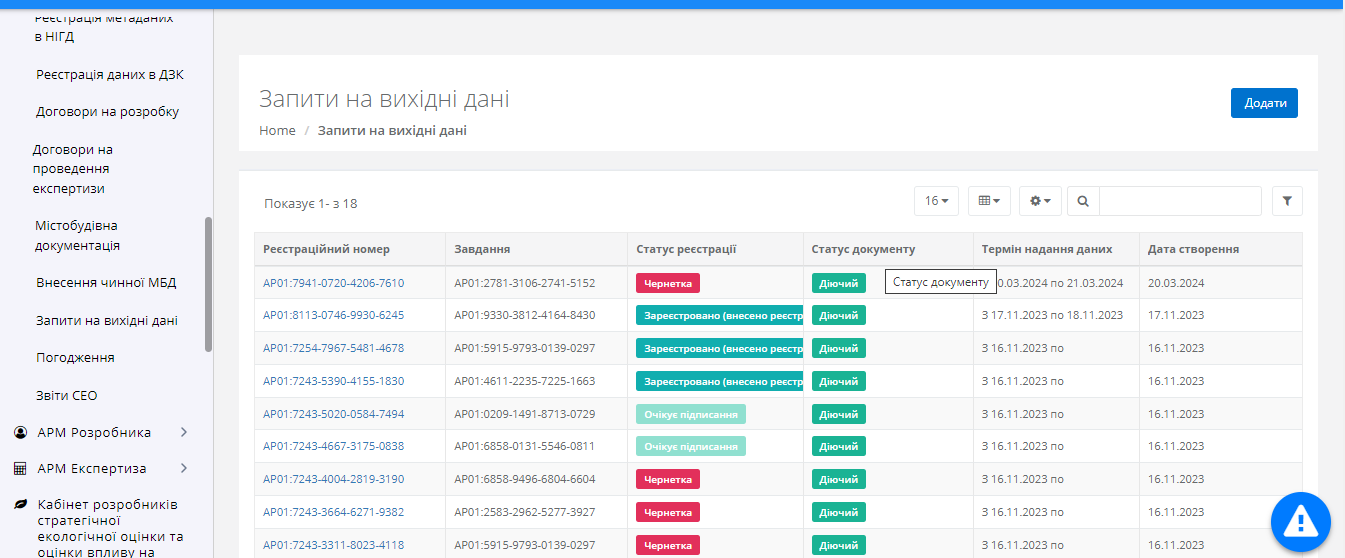
Task: Click the blue warning alert icon
Action: pos(1300,521)
